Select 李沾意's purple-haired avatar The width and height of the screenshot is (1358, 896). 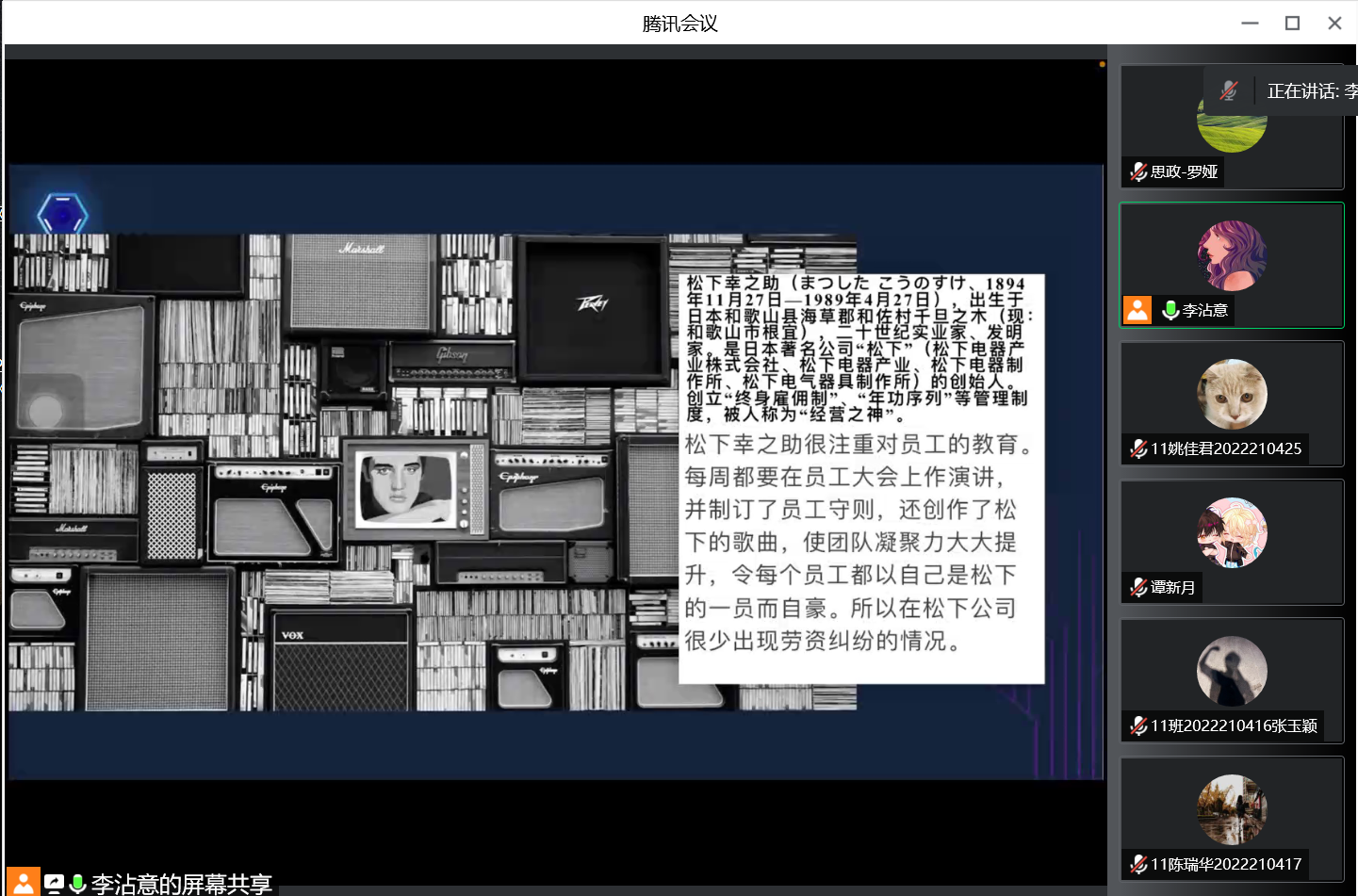[x=1232, y=255]
